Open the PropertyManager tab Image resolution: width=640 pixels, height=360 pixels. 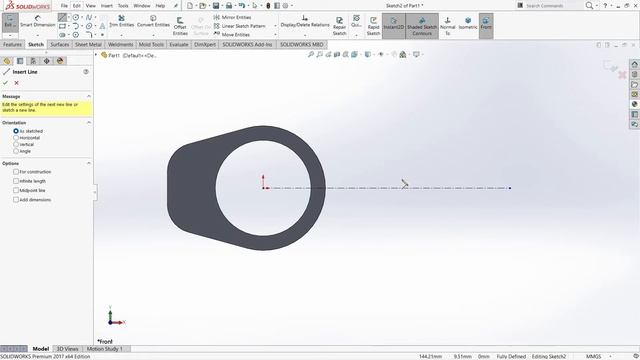(x=20, y=61)
